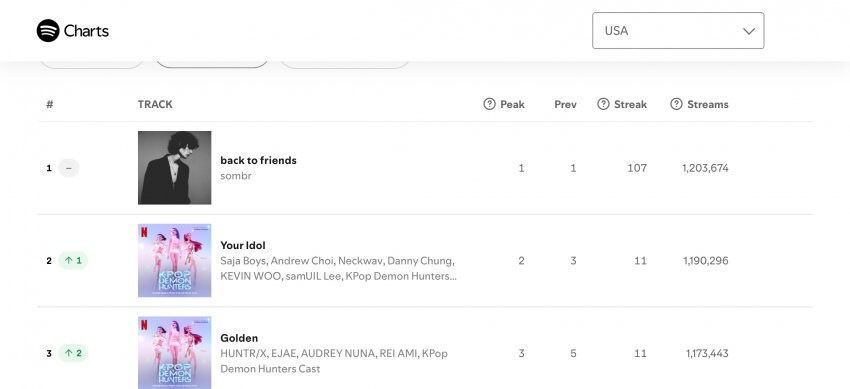Click the no-change dash badge for rank 1
Viewport: 850px width, 389px height.
point(68,168)
